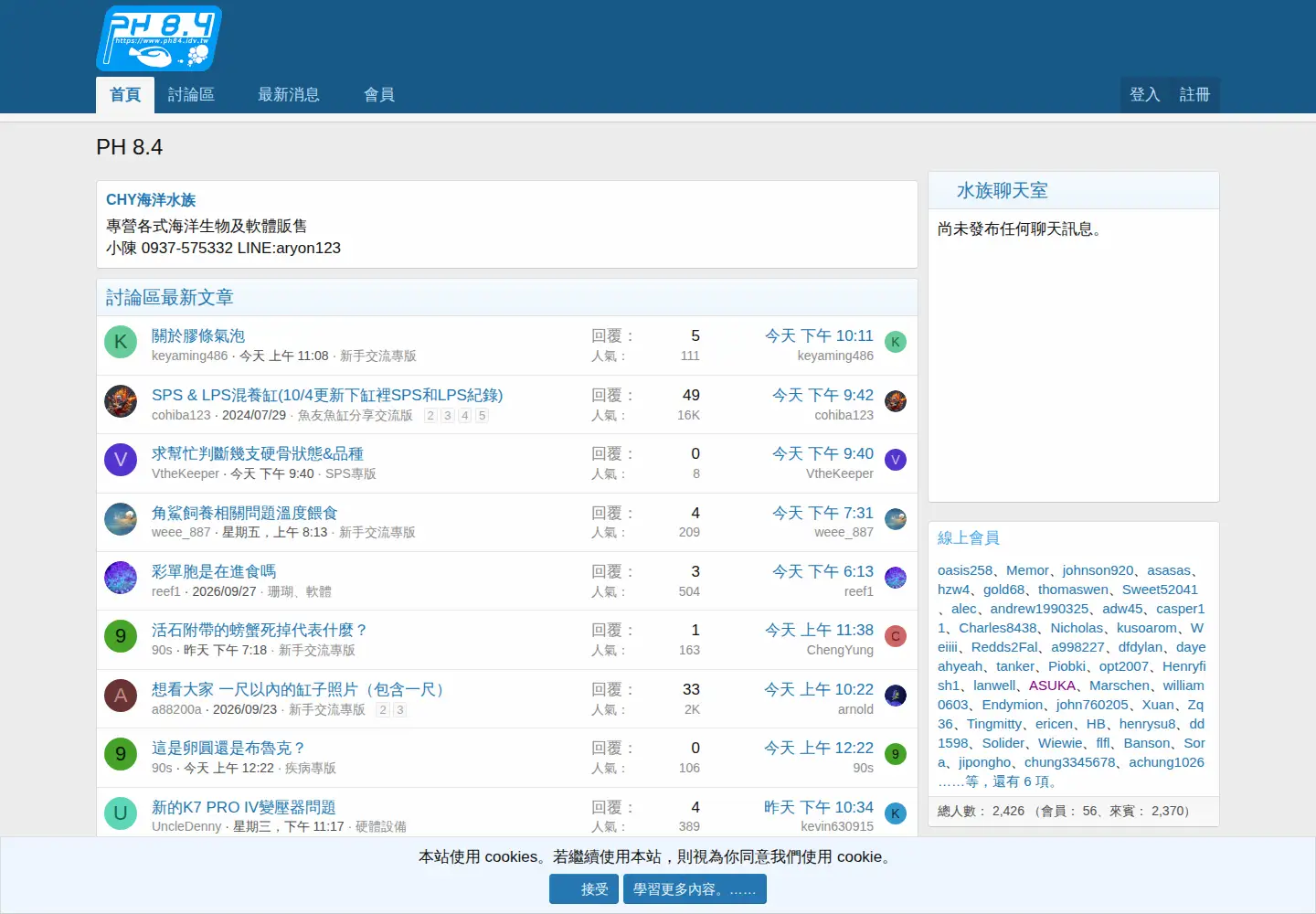Screen dimensions: 1316x914
Task: Click 學習更多內容 cookie info button
Action: (x=695, y=889)
